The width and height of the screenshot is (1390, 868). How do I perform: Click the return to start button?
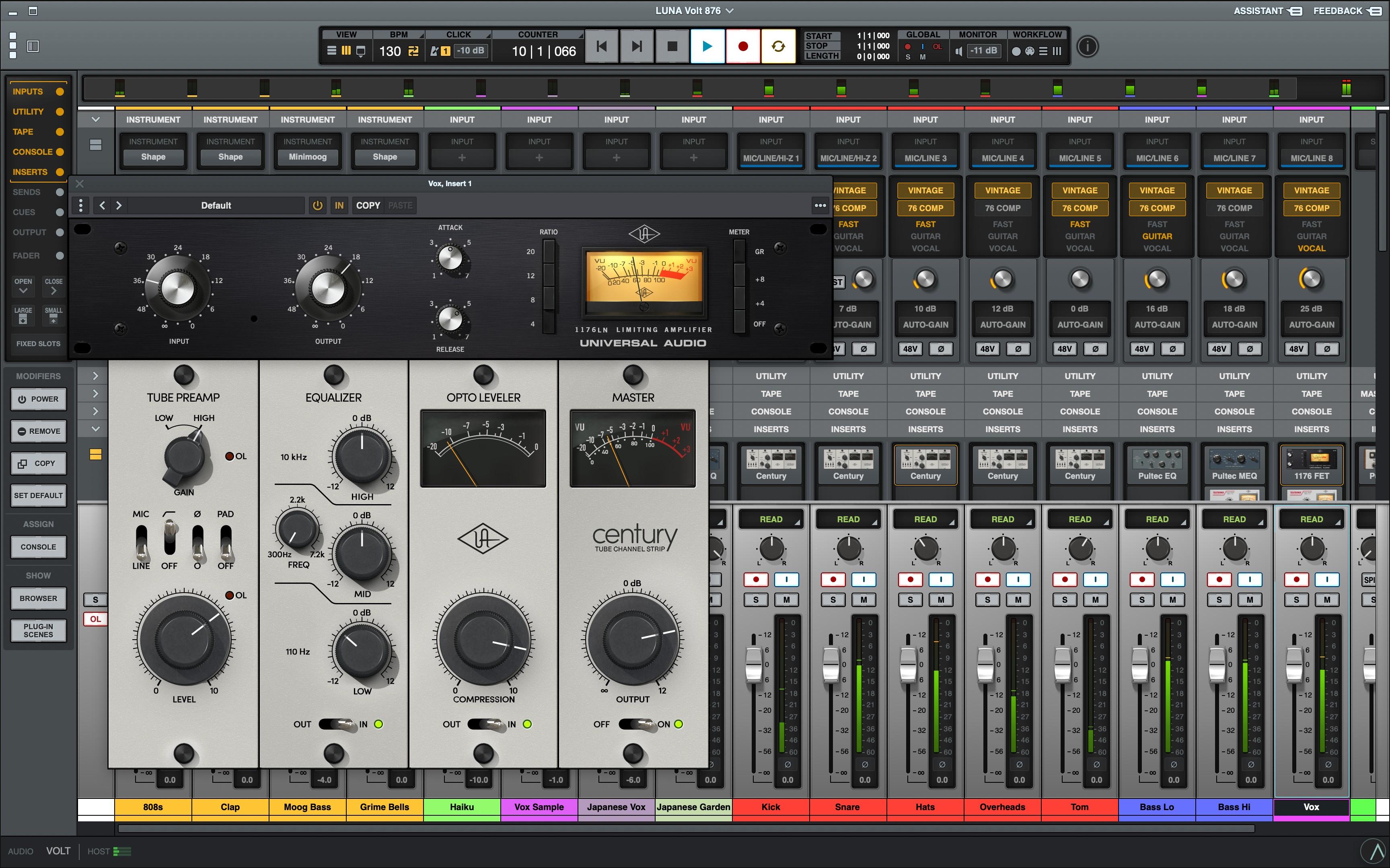coord(601,47)
